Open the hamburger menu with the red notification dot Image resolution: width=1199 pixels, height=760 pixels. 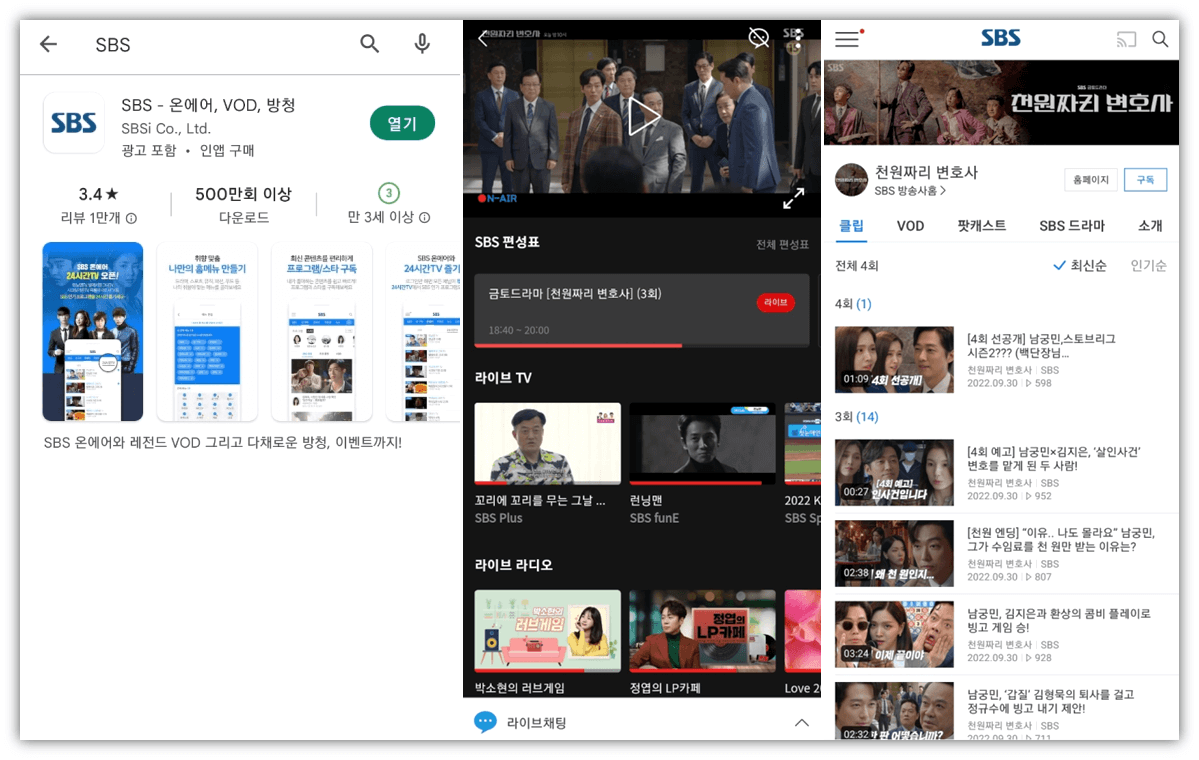847,39
